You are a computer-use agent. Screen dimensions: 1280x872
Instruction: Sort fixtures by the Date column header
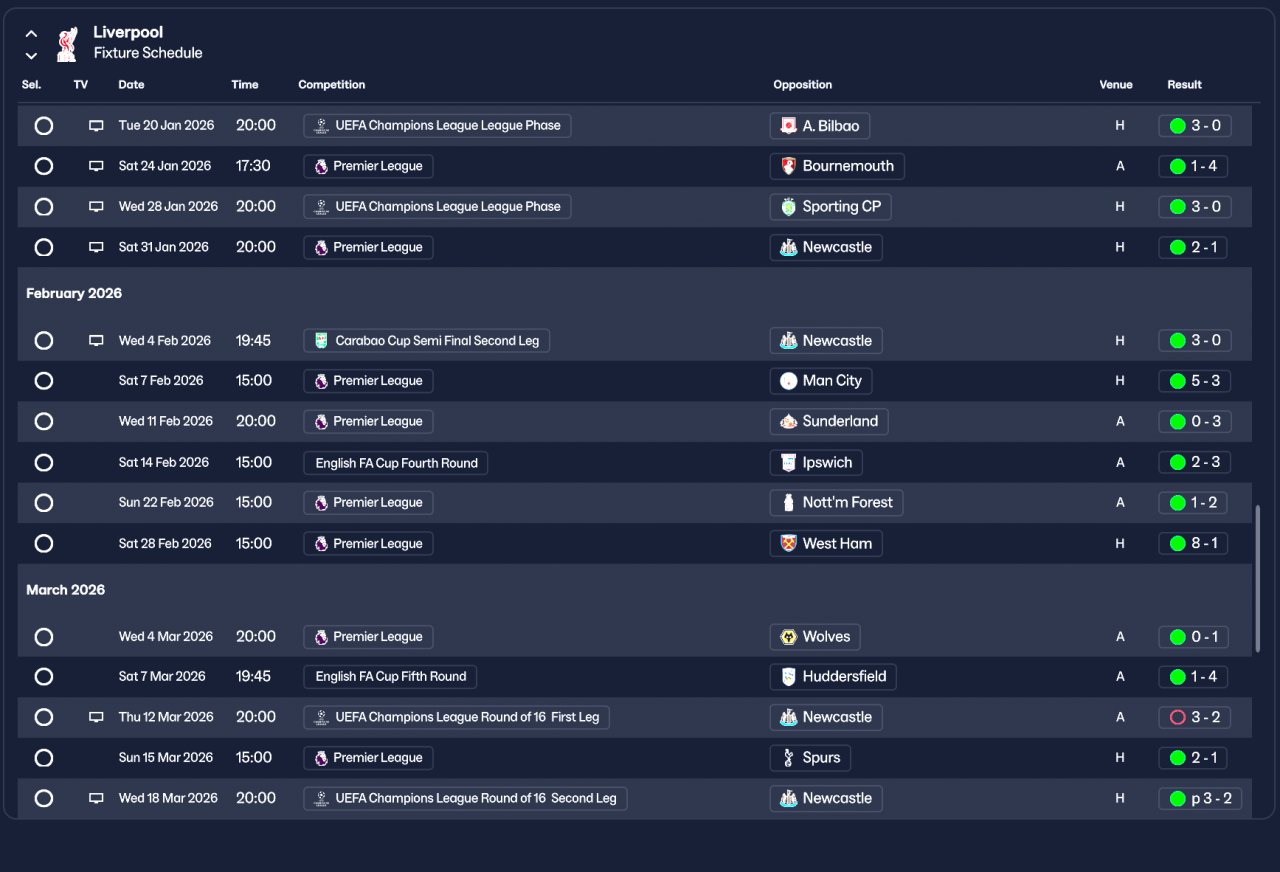(x=131, y=85)
